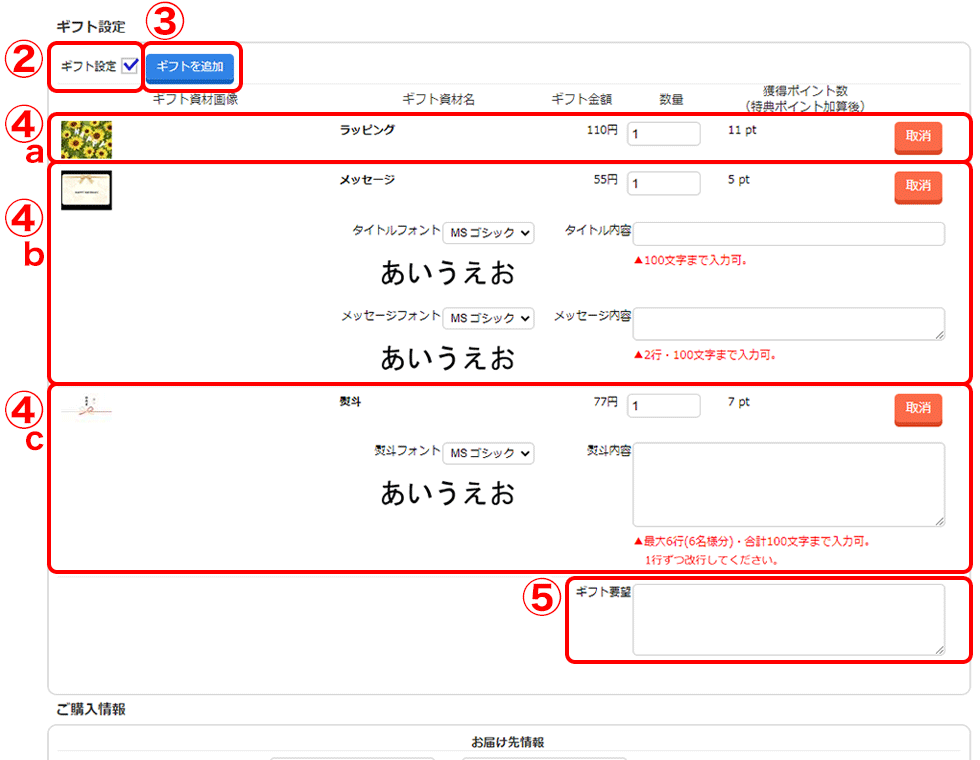The width and height of the screenshot is (980, 760).
Task: Cancel the ラッピング gift item
Action: click(x=917, y=138)
